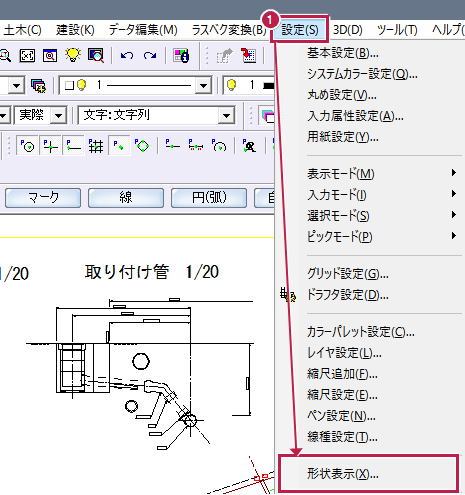Select カラーパレット設定(C)... menu entry
This screenshot has width=465, height=495.
tap(360, 332)
